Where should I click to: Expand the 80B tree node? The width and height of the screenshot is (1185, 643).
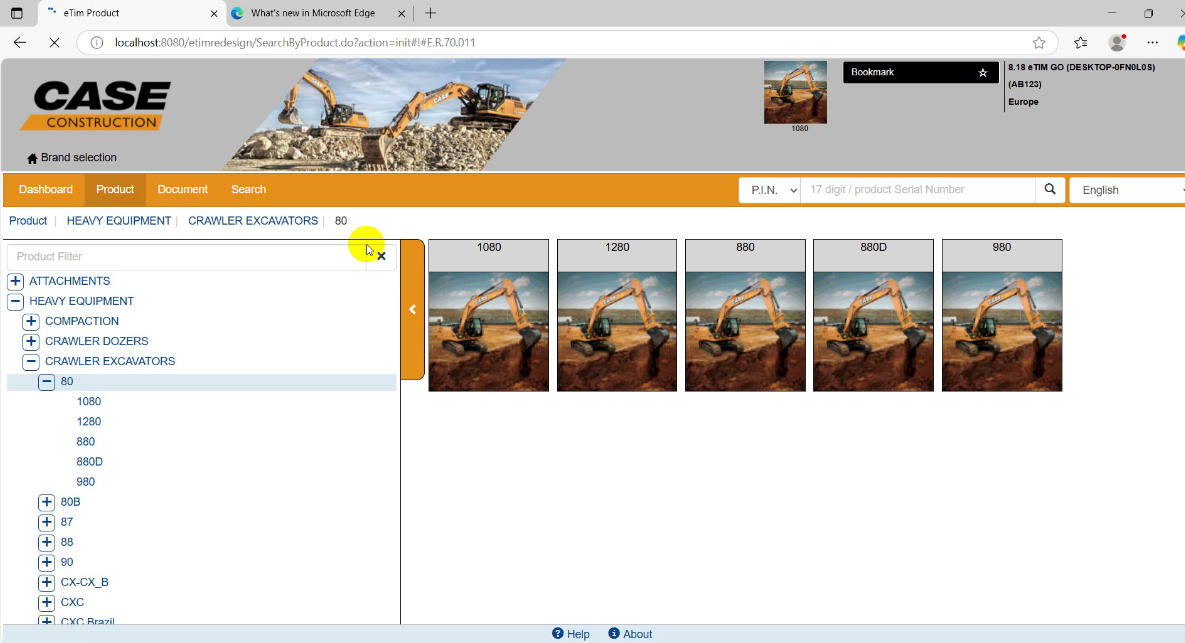(47, 502)
